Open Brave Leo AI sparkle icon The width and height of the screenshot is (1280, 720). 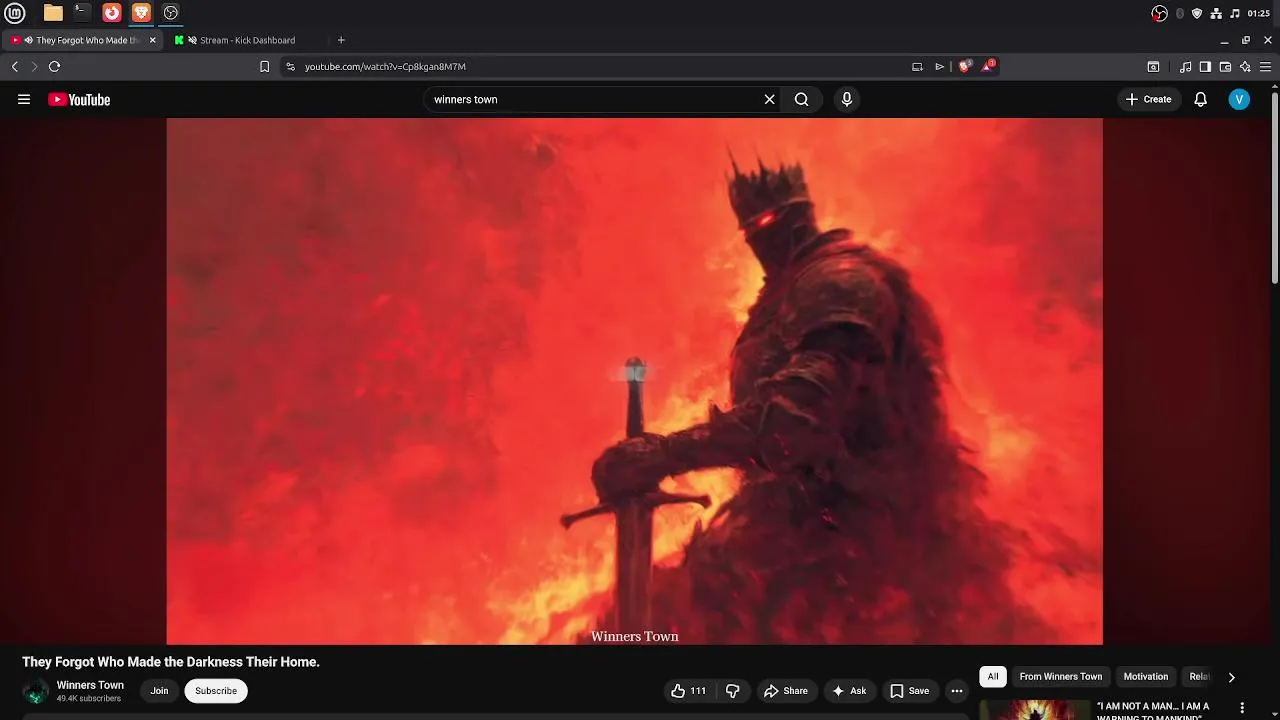(1245, 66)
